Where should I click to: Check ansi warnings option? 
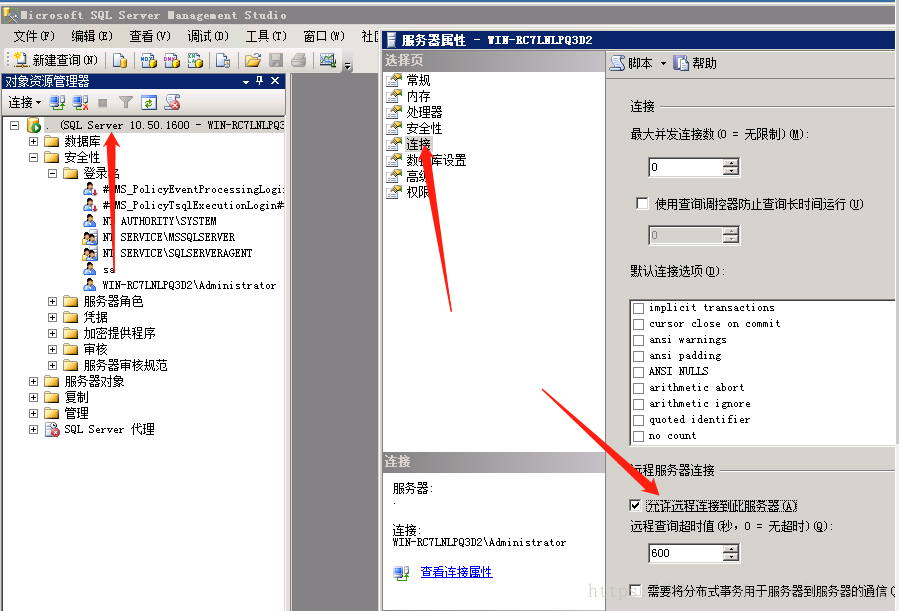coord(639,340)
